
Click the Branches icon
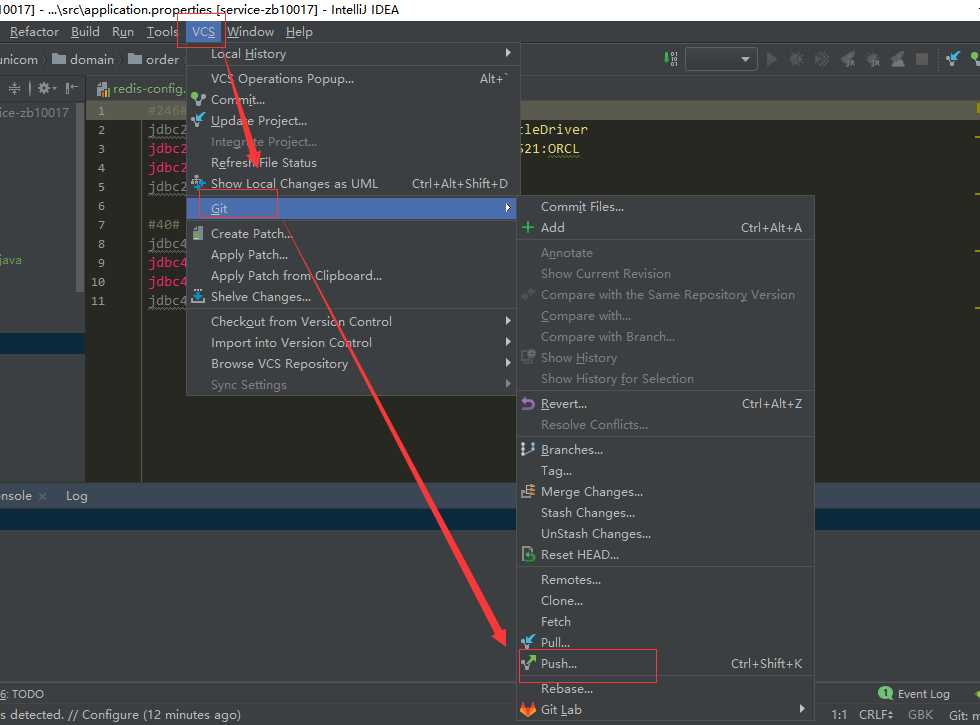[x=528, y=449]
